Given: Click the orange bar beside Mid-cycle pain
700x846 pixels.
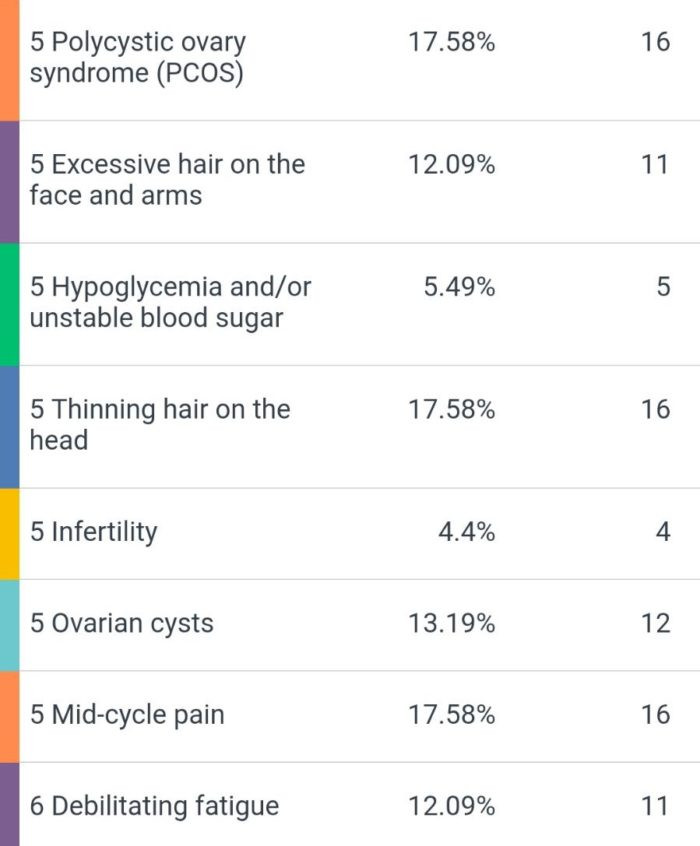Looking at the screenshot, I should tap(9, 717).
